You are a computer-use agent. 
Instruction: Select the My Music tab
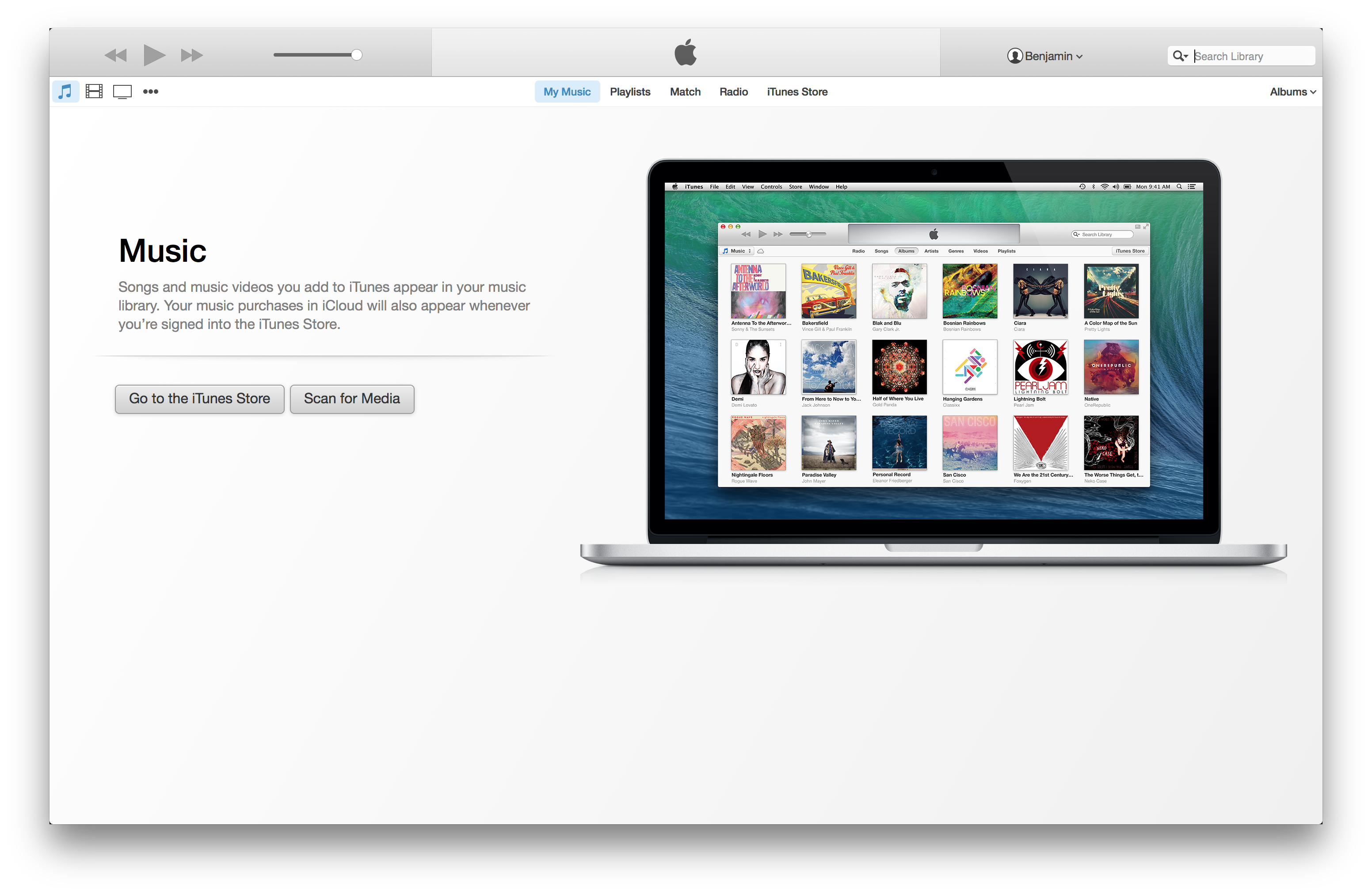(x=567, y=92)
